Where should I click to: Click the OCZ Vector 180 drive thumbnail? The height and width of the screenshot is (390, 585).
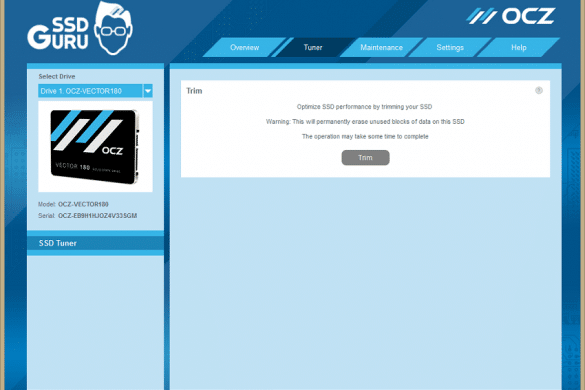tap(95, 146)
